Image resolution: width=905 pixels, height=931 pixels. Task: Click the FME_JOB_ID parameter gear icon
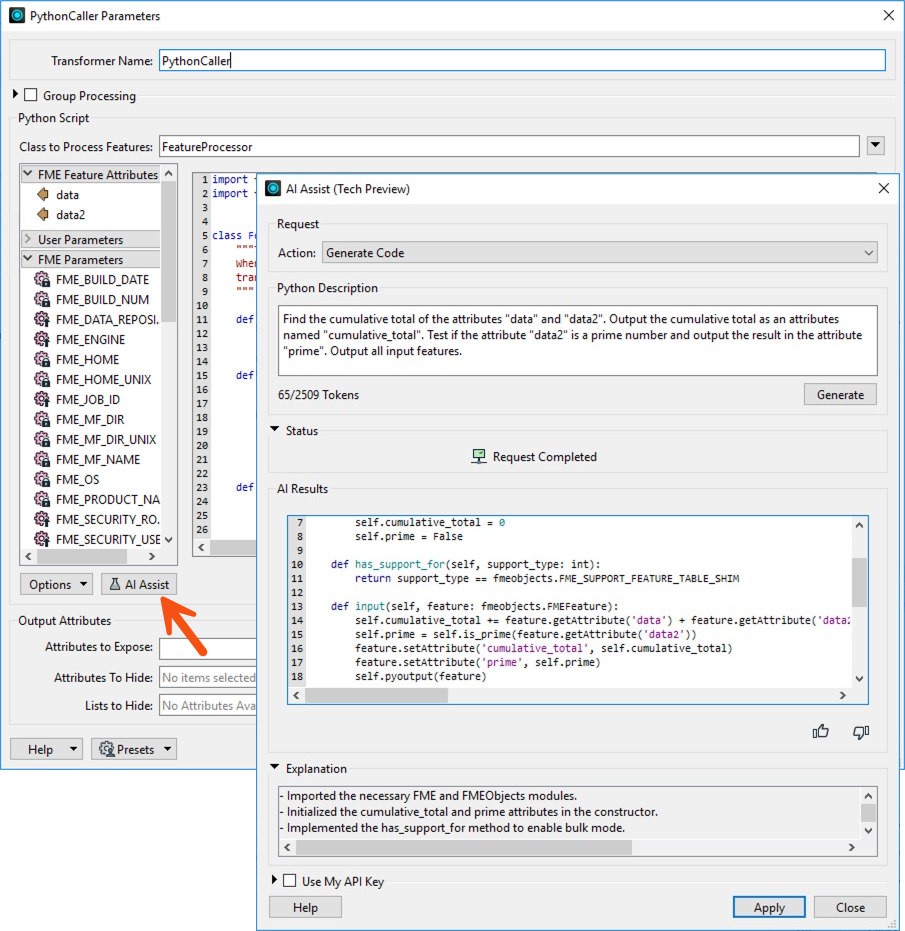point(42,400)
